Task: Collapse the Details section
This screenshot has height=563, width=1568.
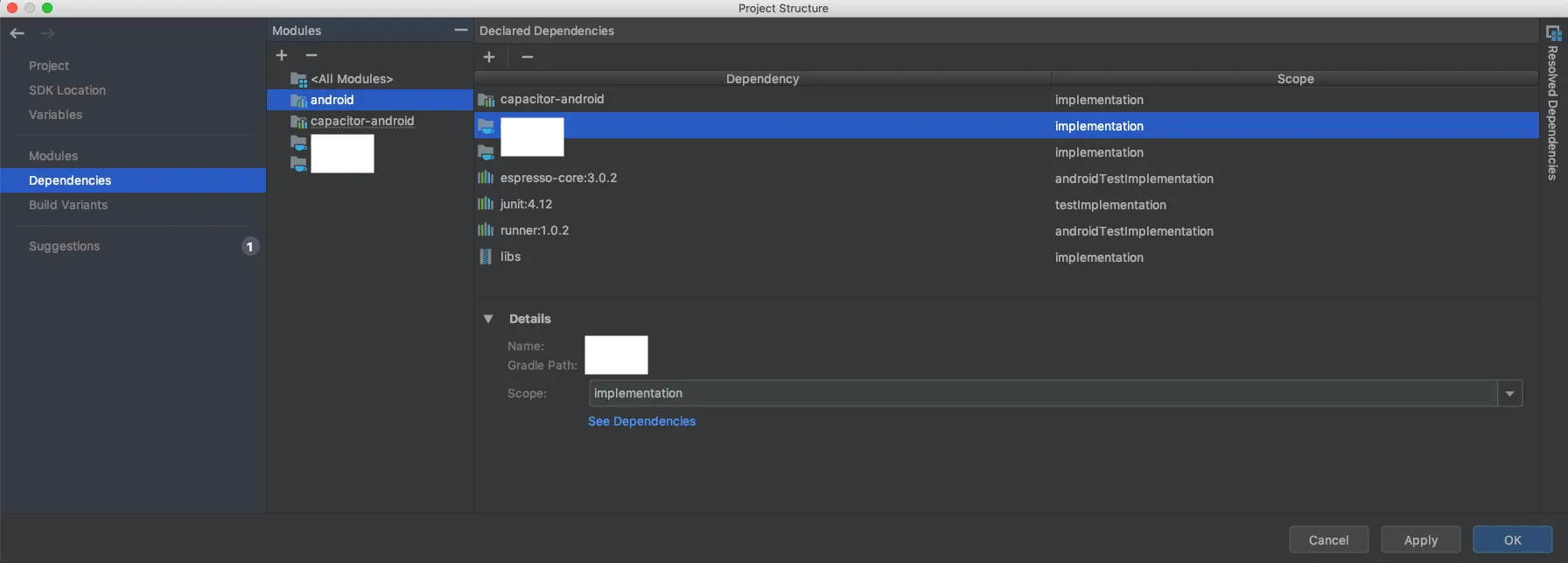Action: point(488,319)
